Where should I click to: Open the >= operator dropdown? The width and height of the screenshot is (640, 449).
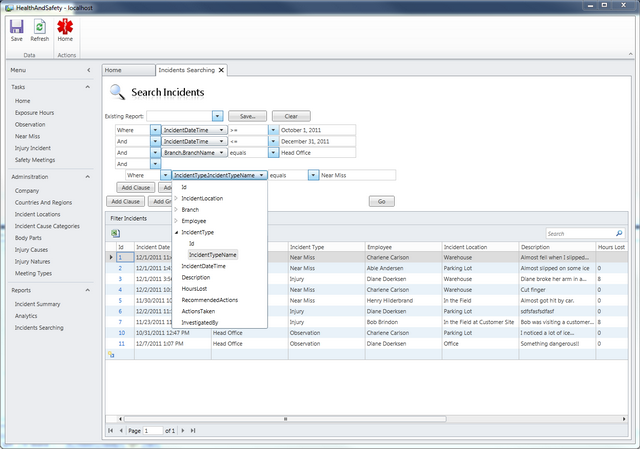273,130
